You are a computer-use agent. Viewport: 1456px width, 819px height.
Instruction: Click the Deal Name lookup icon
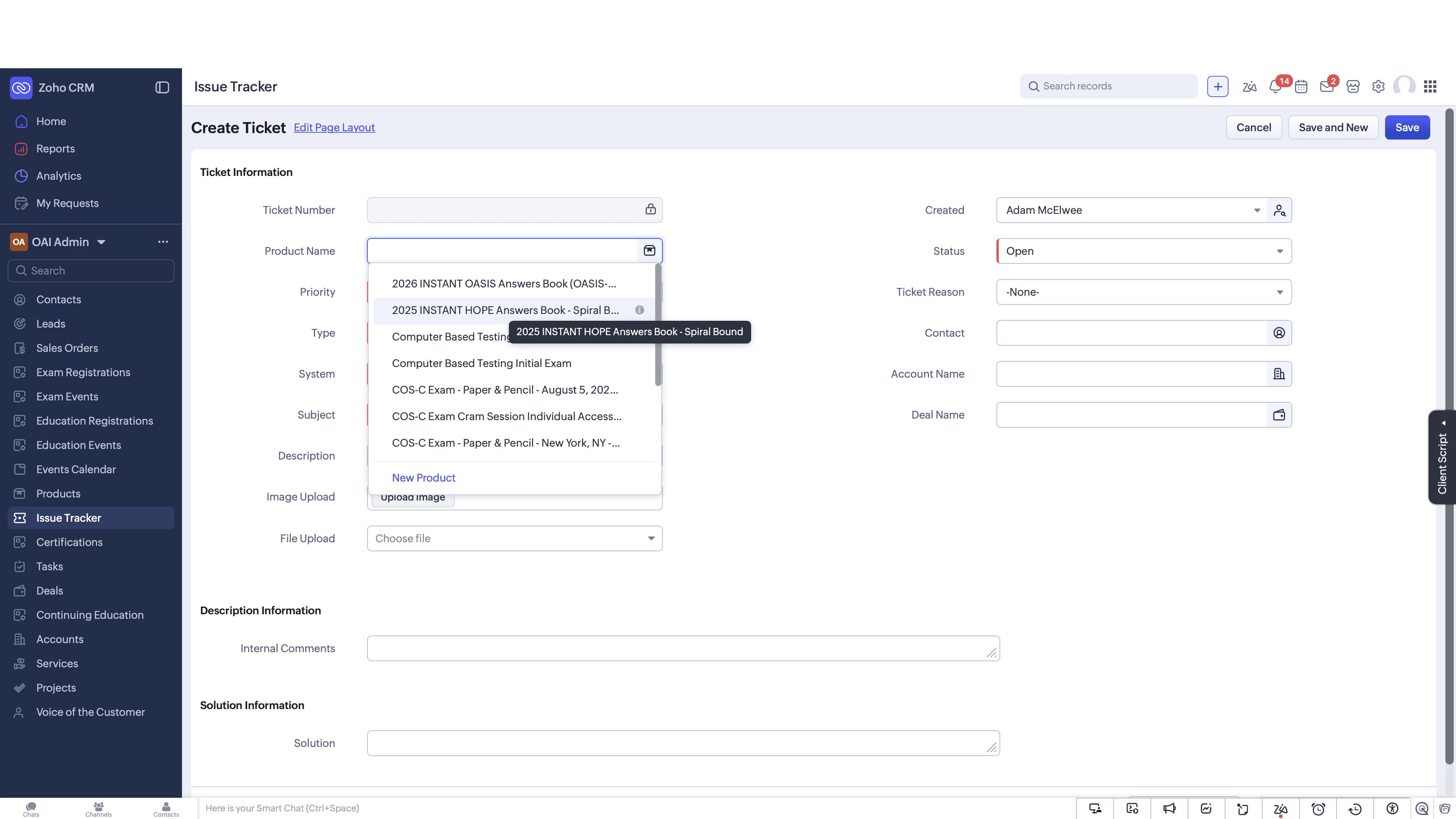pyautogui.click(x=1279, y=415)
